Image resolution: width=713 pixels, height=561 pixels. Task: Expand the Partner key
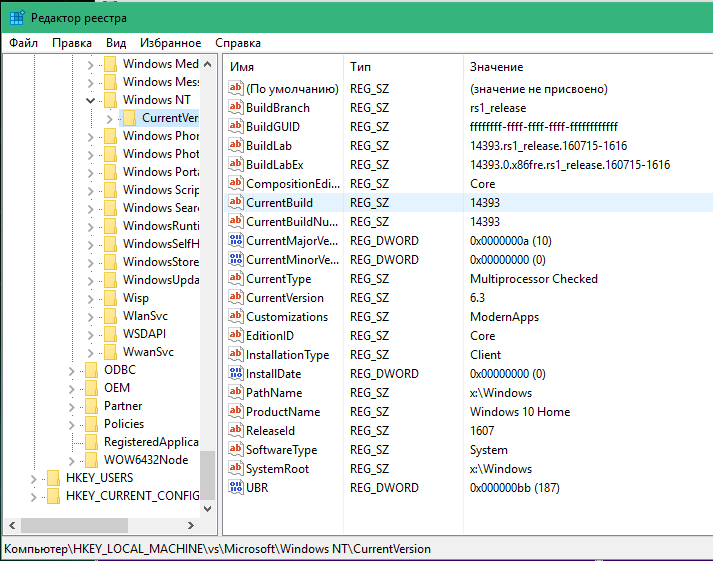tap(71, 407)
